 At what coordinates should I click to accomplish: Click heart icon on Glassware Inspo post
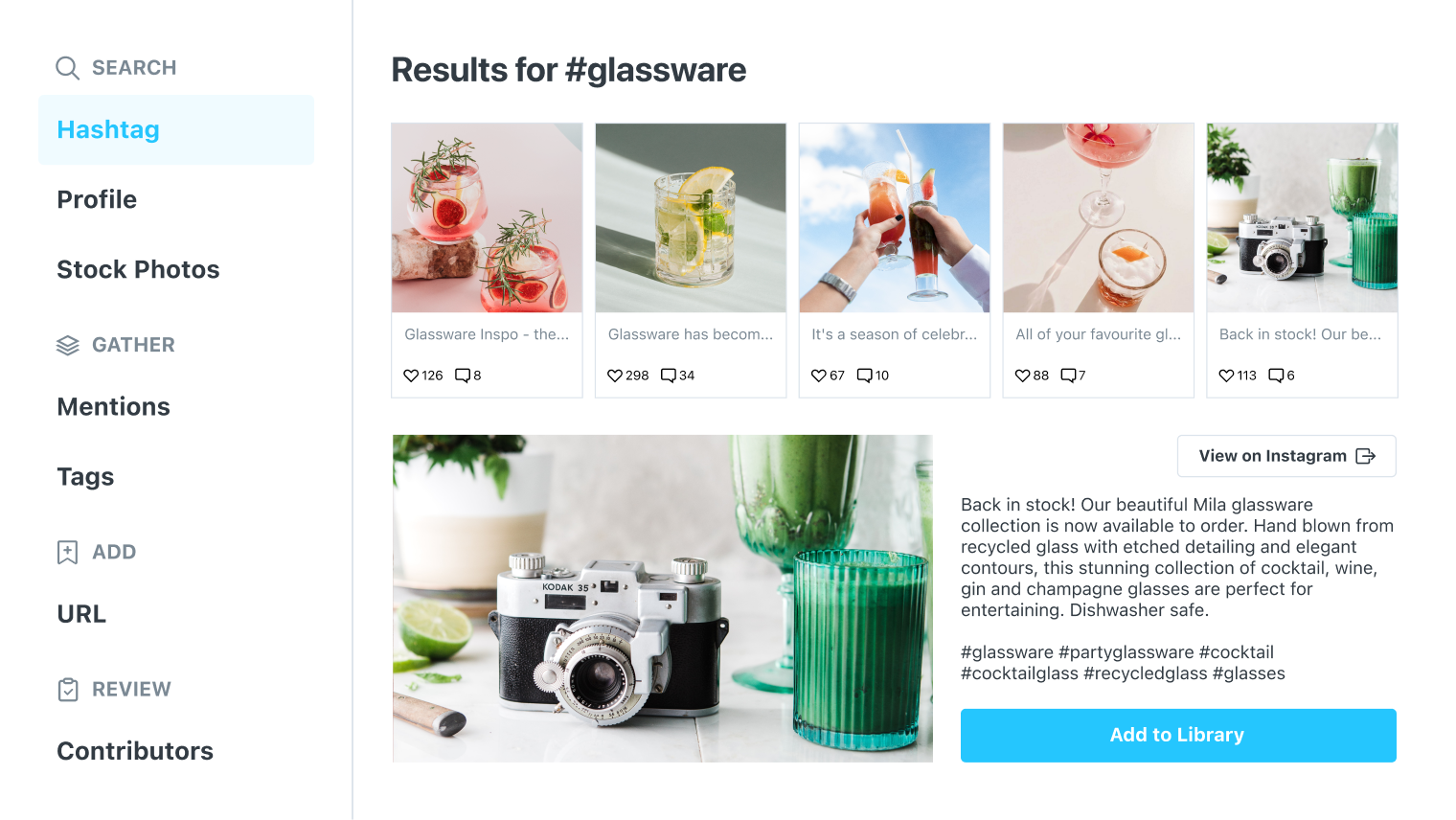tap(411, 376)
